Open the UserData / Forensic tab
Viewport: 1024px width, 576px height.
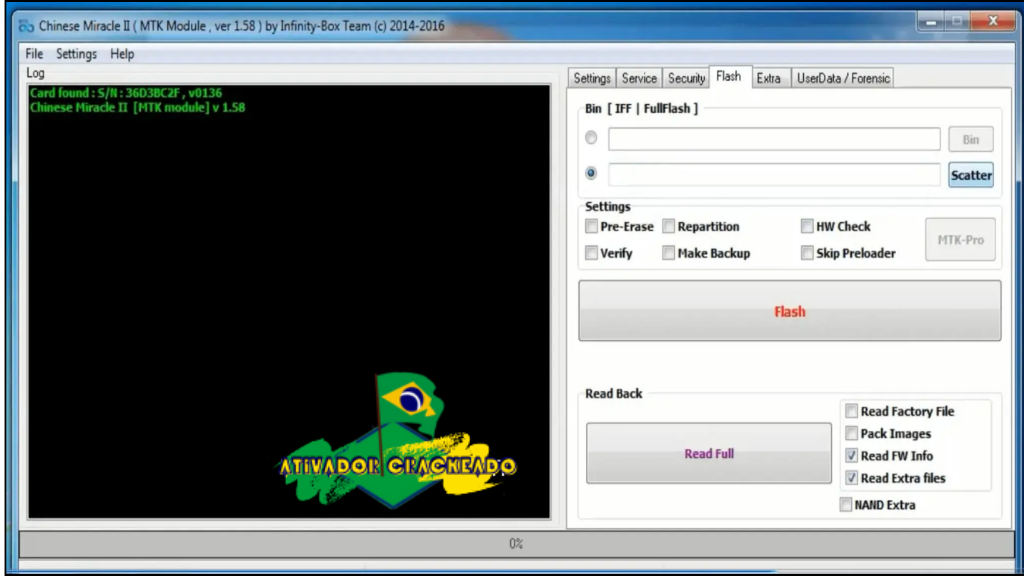point(843,78)
